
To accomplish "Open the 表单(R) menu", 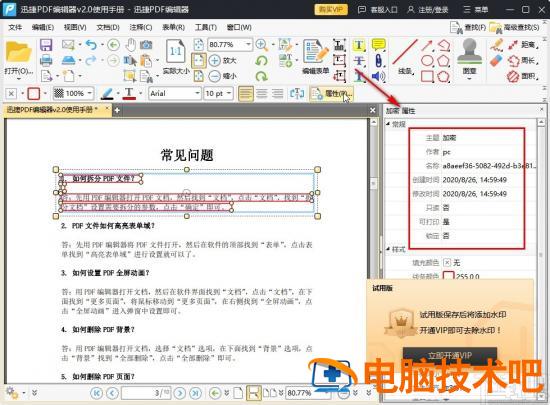I will (x=173, y=27).
